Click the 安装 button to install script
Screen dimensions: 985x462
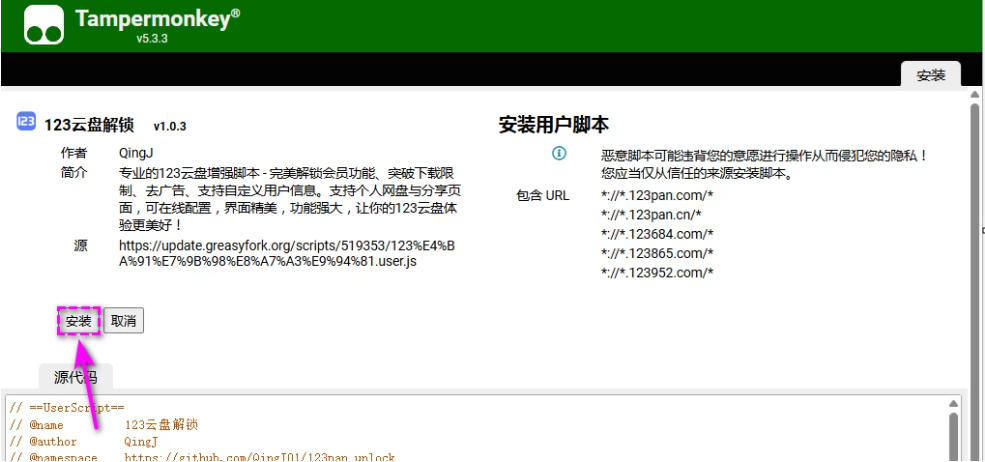(x=79, y=321)
